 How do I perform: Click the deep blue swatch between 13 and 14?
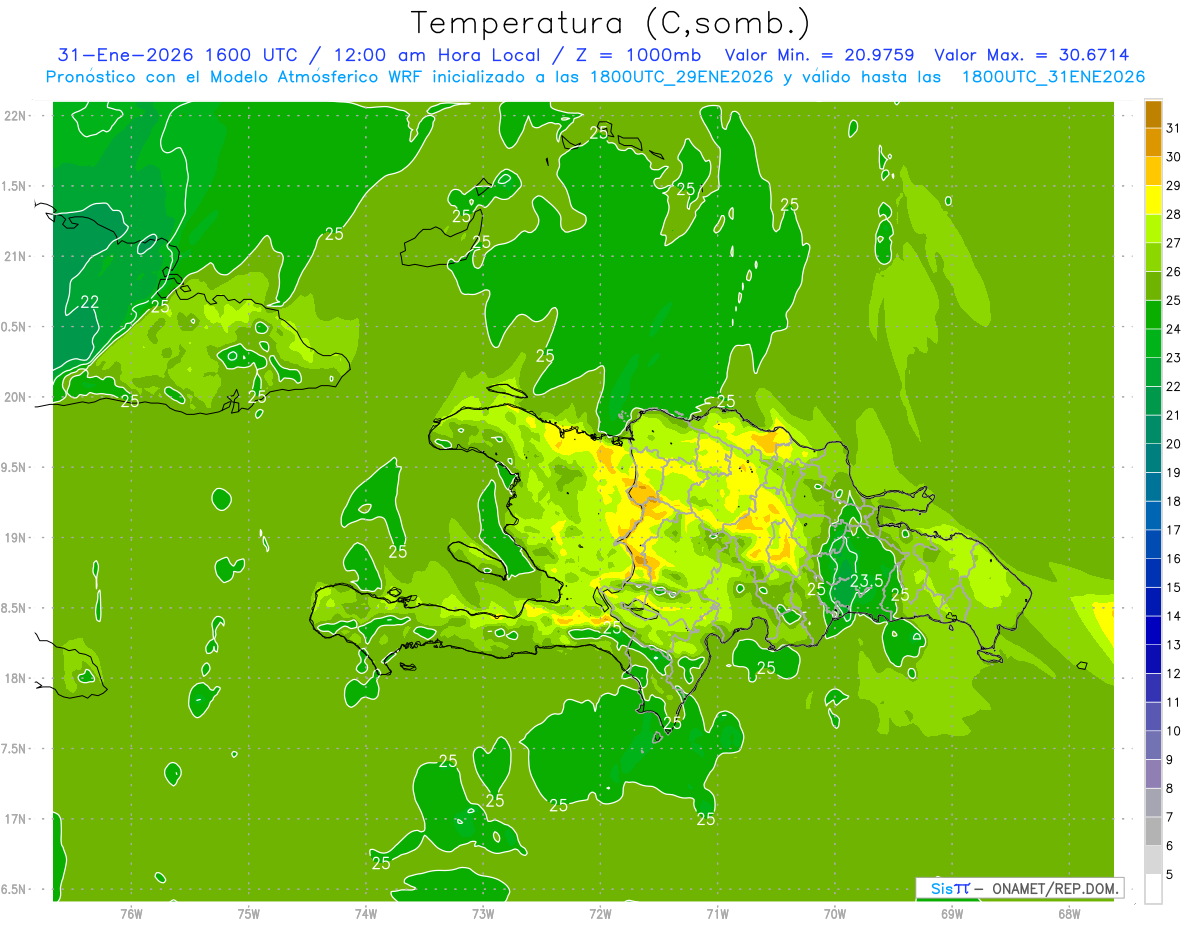(x=1153, y=630)
